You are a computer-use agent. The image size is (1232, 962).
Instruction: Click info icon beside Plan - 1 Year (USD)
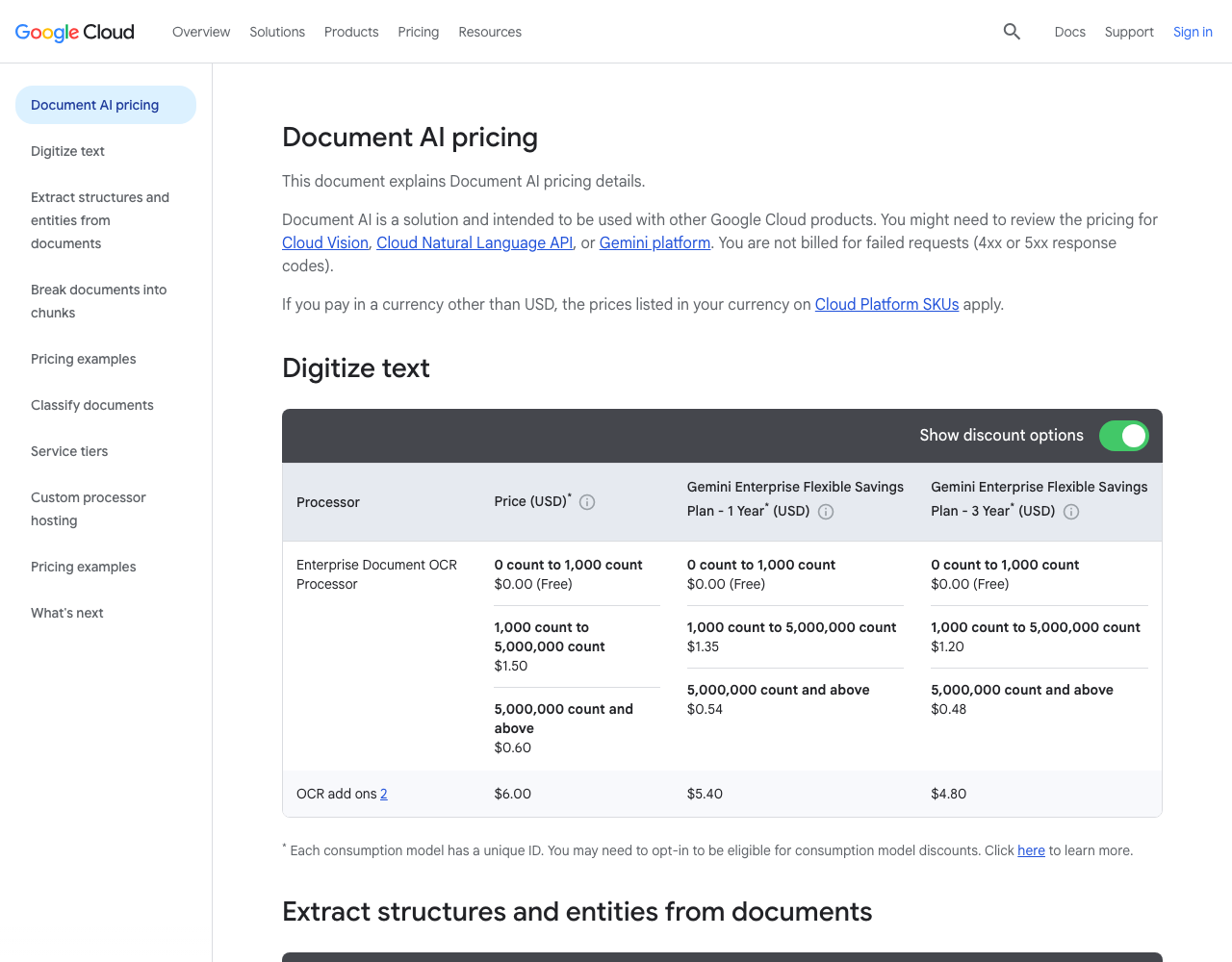coord(826,512)
